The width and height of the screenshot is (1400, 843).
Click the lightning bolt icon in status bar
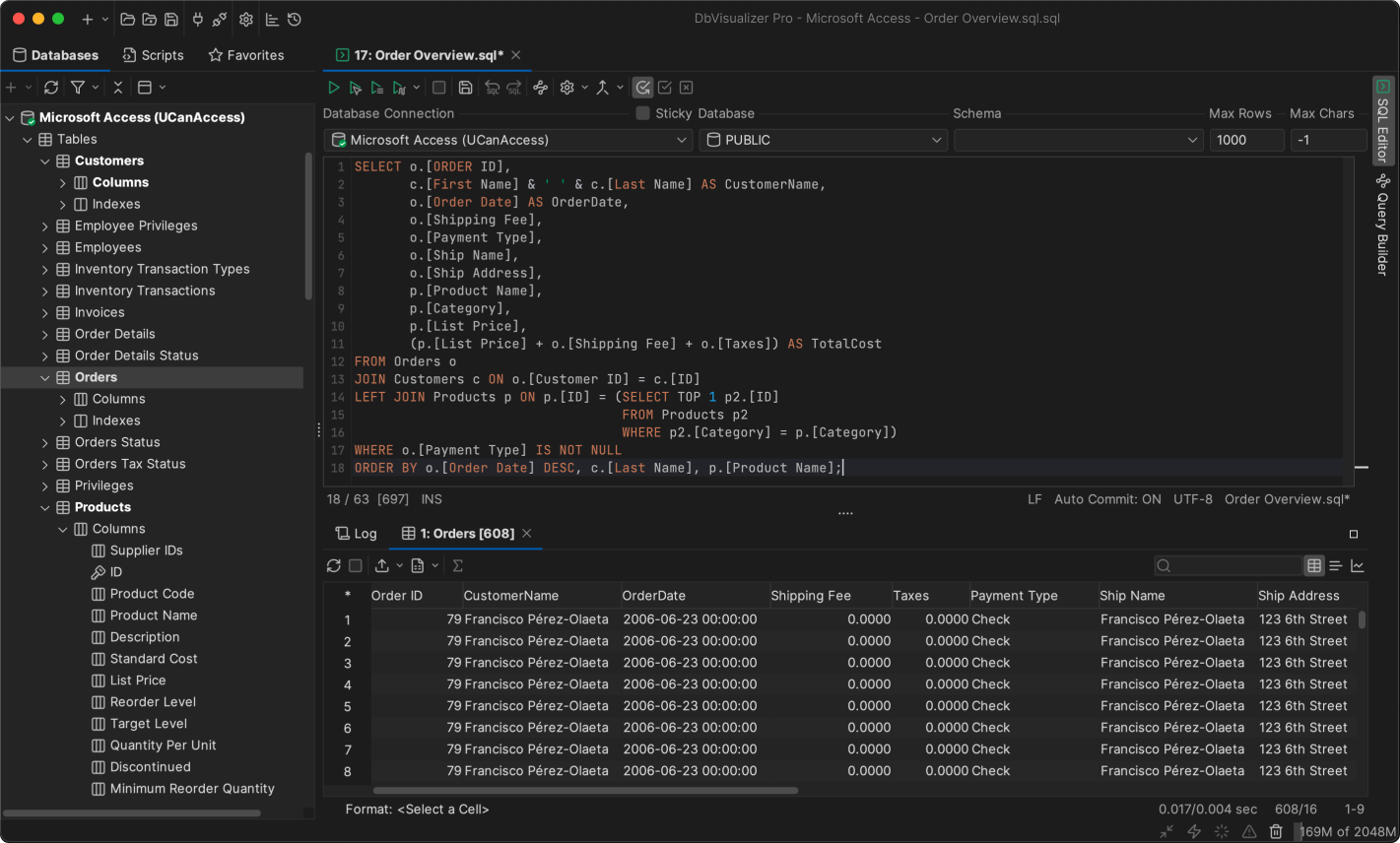pos(1194,832)
